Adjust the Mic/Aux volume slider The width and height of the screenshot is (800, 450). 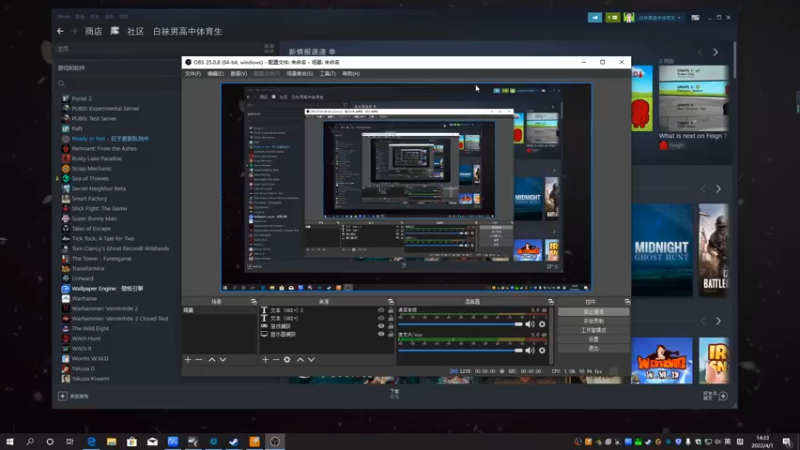460,350
